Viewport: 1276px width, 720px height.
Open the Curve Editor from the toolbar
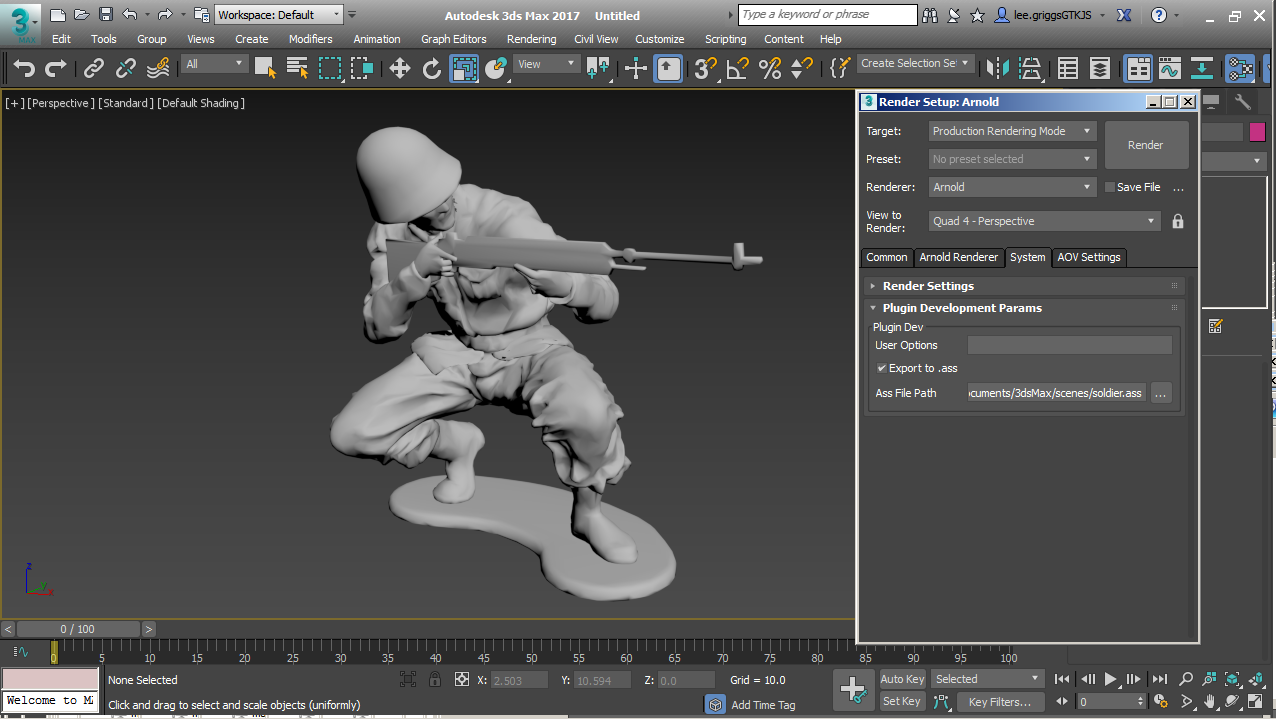[x=1170, y=68]
